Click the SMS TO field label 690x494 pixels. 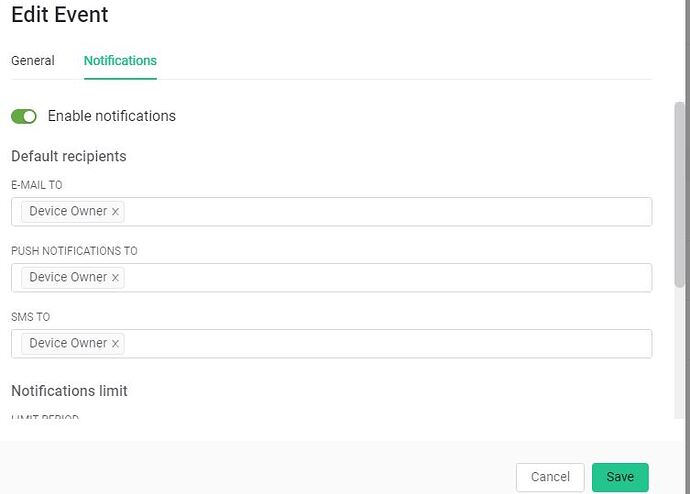click(x=30, y=317)
